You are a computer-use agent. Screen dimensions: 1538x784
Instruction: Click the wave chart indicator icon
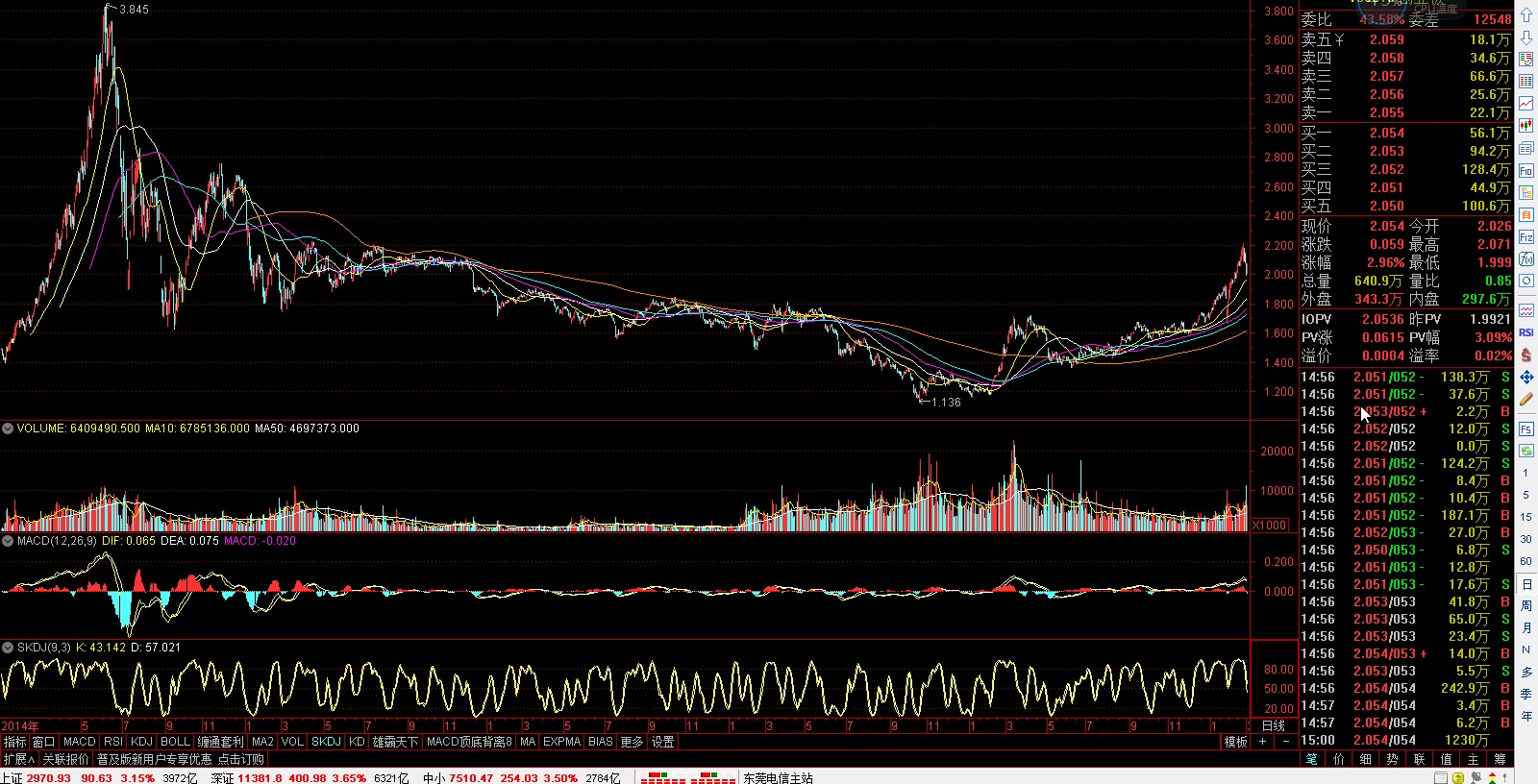pos(1526,310)
